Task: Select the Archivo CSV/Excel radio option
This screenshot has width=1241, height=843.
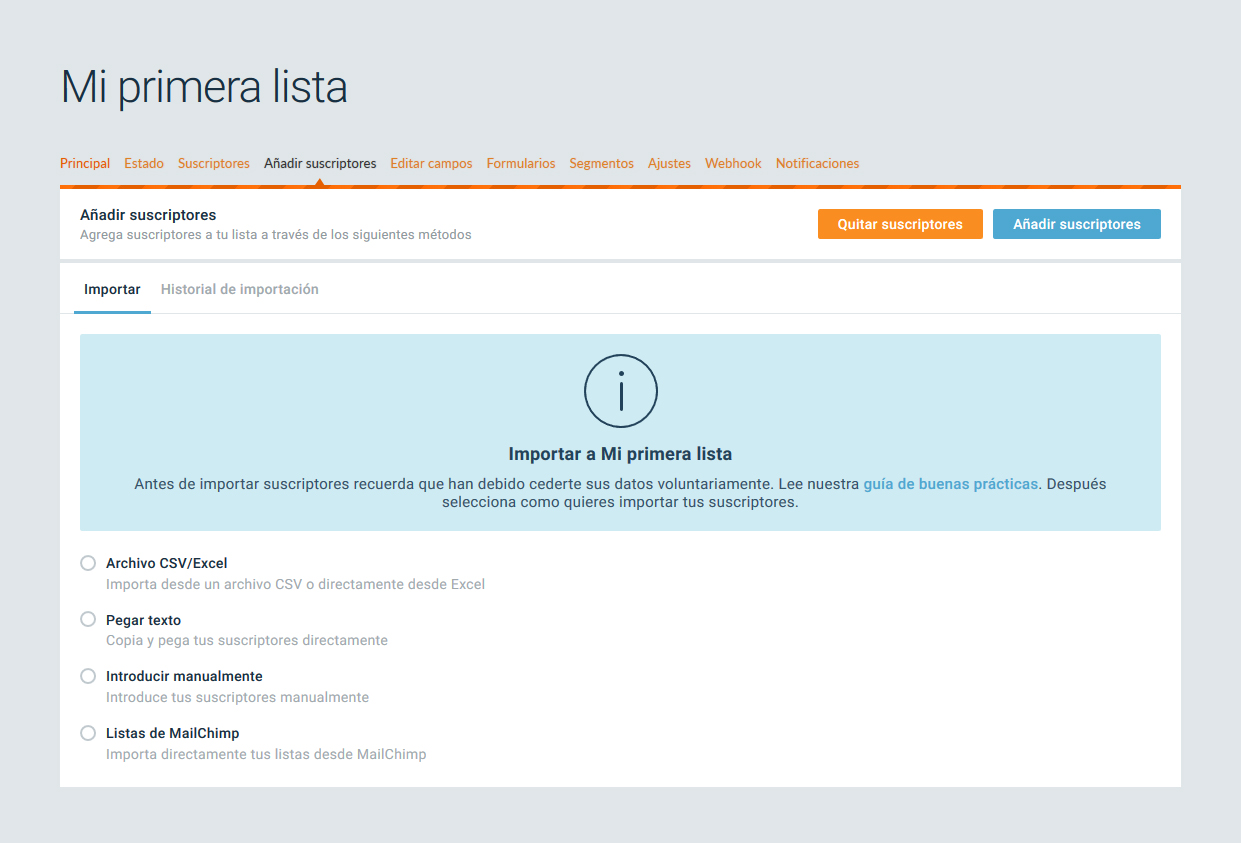Action: click(x=88, y=563)
